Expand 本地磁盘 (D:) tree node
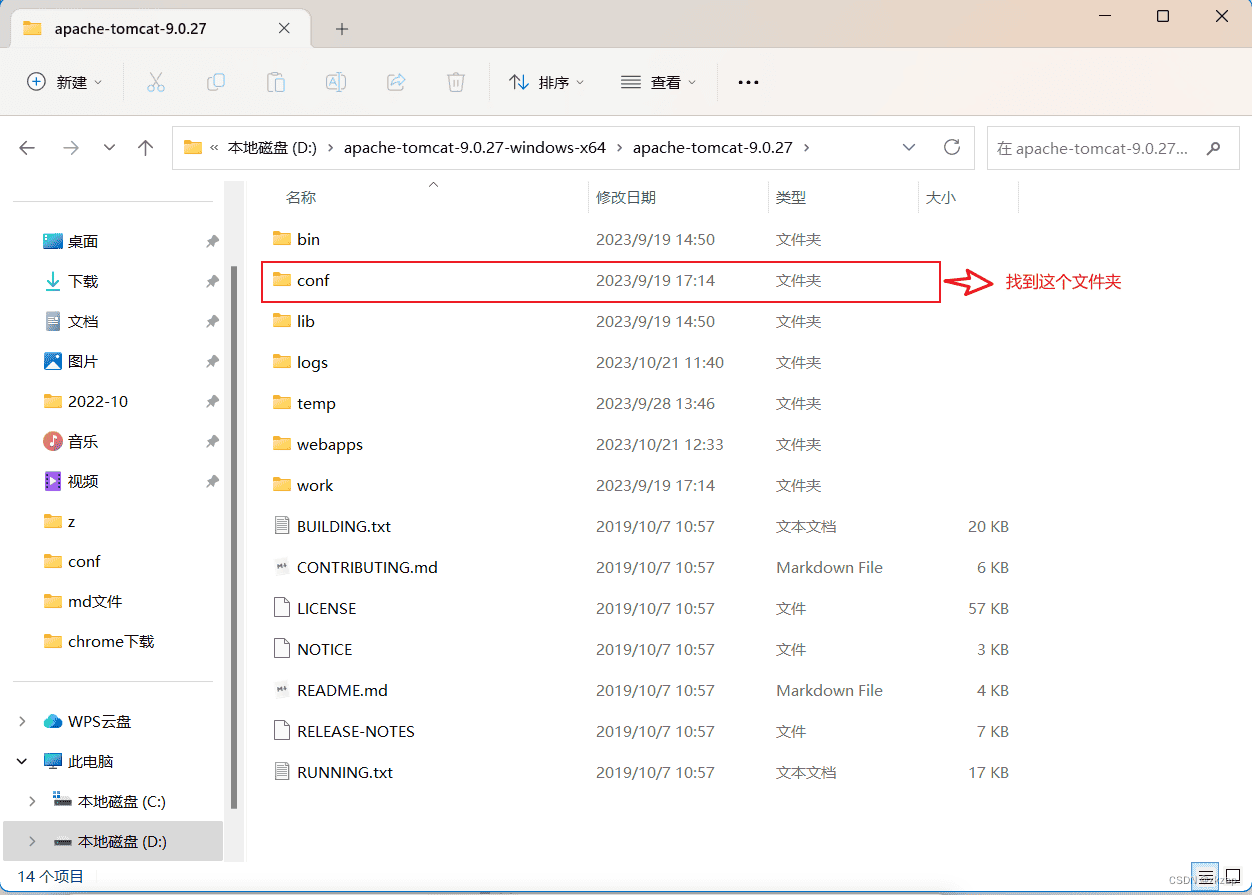The height and width of the screenshot is (895, 1252). (x=33, y=841)
